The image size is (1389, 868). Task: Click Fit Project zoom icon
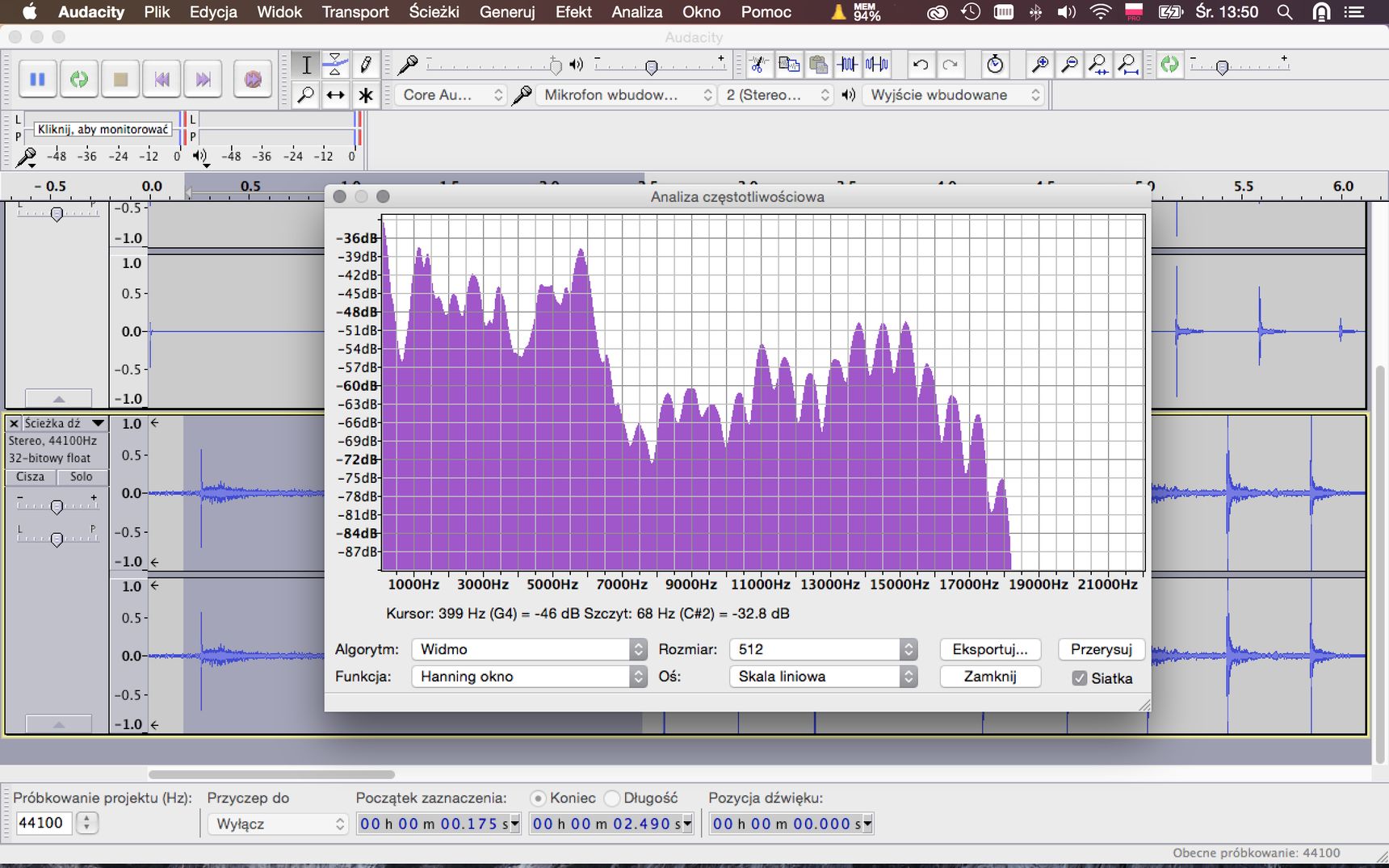click(x=1128, y=65)
